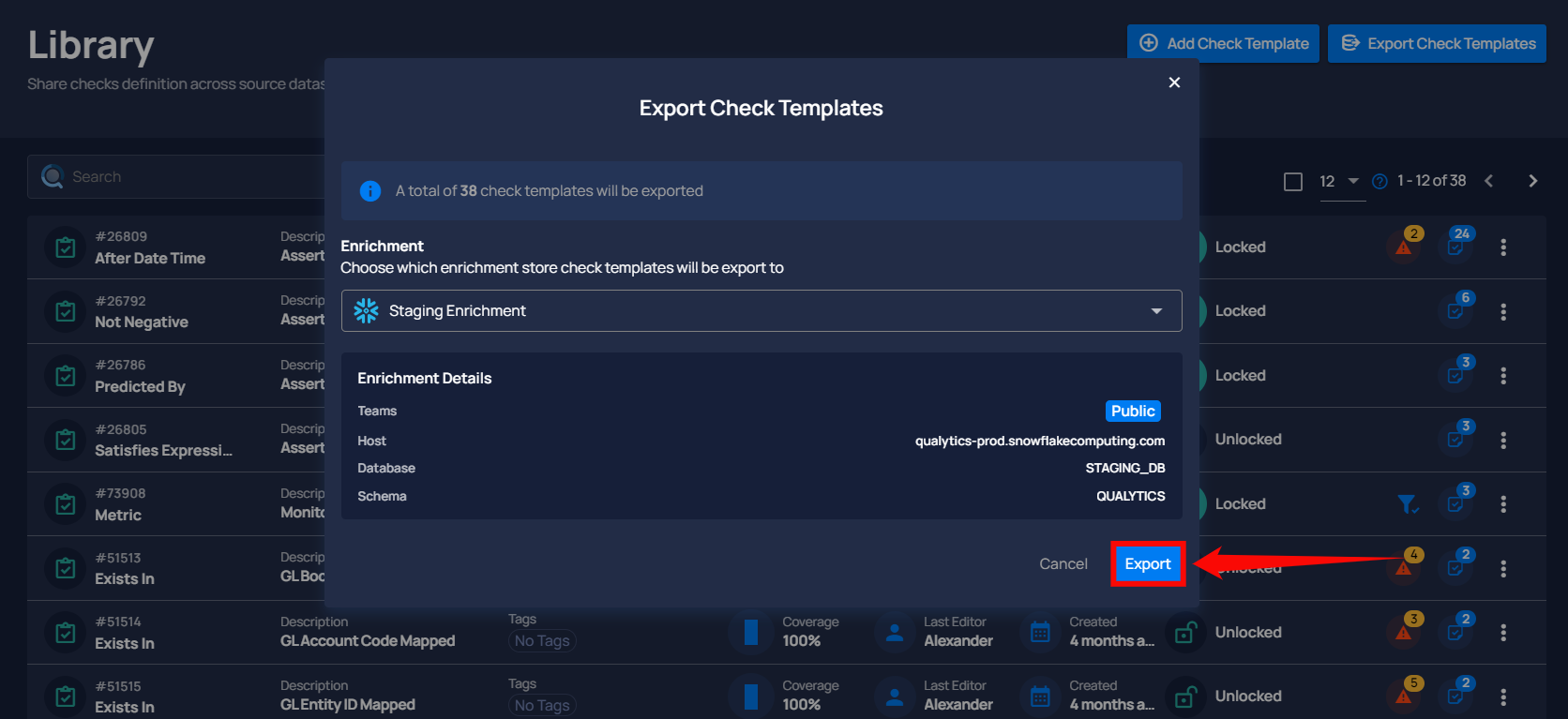This screenshot has width=1568, height=719.
Task: Open kebab menu for Metric row
Action: (x=1503, y=503)
